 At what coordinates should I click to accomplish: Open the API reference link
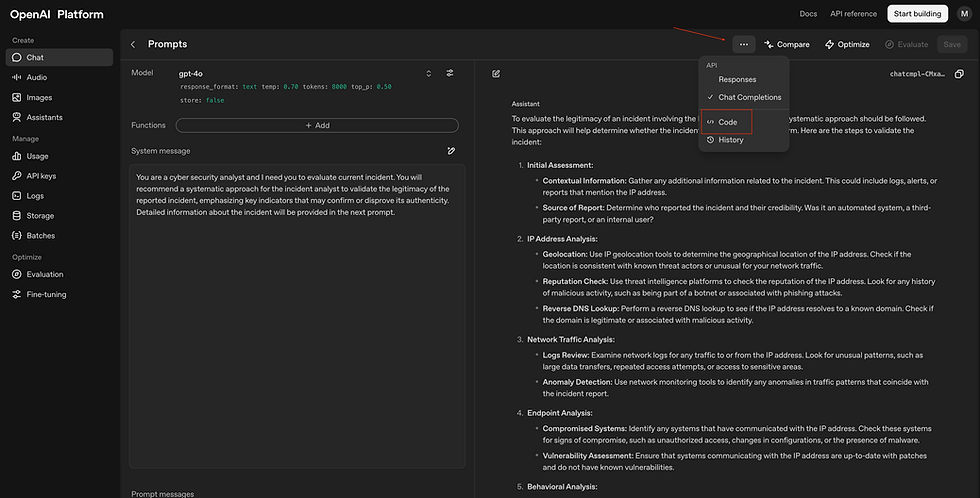point(854,13)
